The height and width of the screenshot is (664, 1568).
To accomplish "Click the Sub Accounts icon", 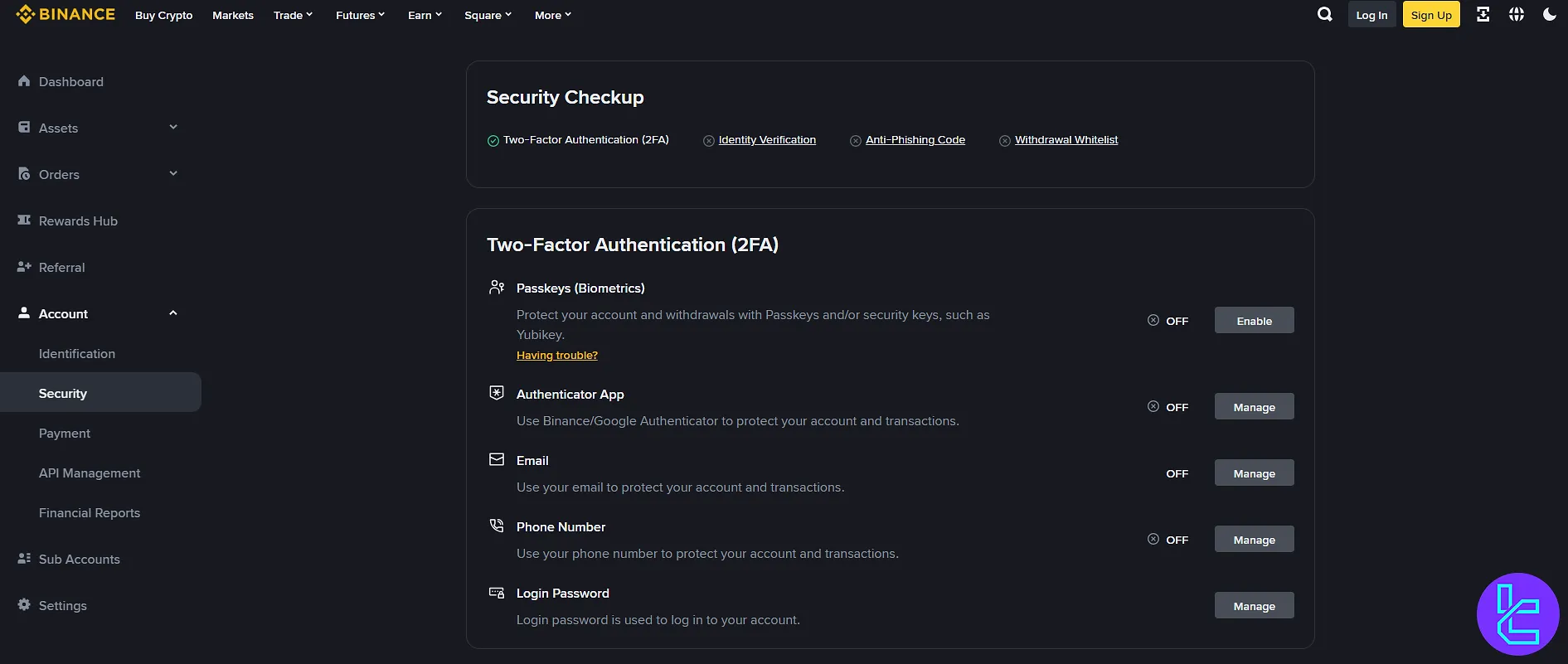I will click(24, 559).
